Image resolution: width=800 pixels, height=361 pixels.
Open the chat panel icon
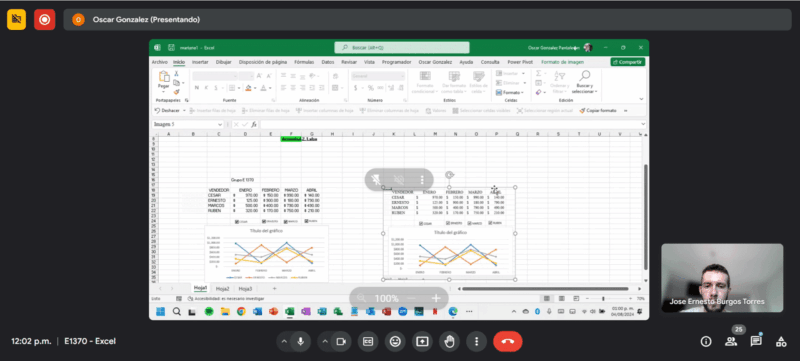pyautogui.click(x=756, y=342)
